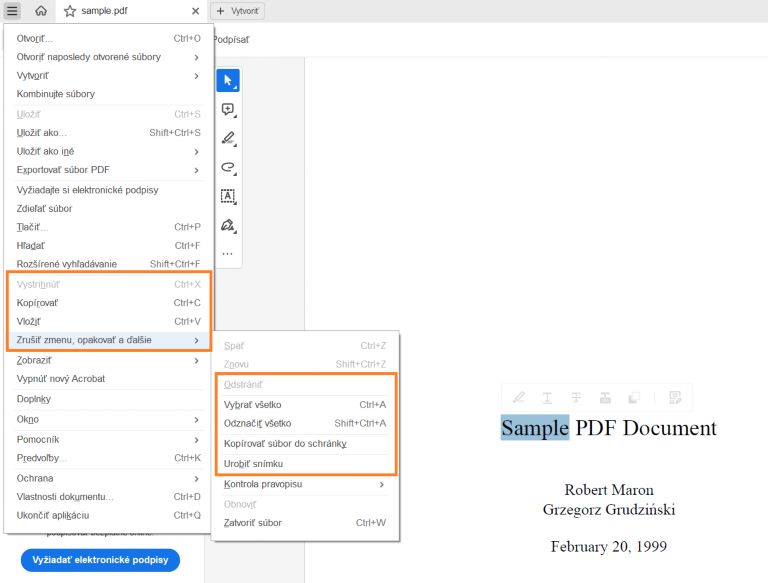Image resolution: width=768 pixels, height=583 pixels.
Task: Expand the Zobraziť submenu
Action: click(x=108, y=360)
